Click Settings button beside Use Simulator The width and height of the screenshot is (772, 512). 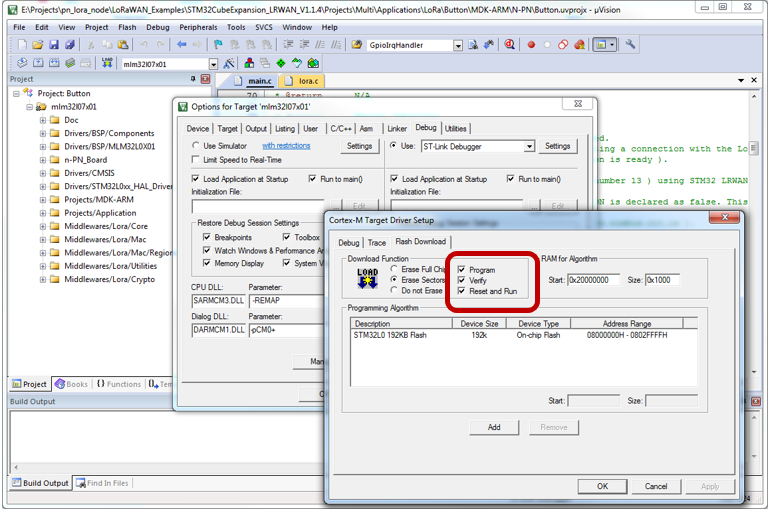click(359, 146)
